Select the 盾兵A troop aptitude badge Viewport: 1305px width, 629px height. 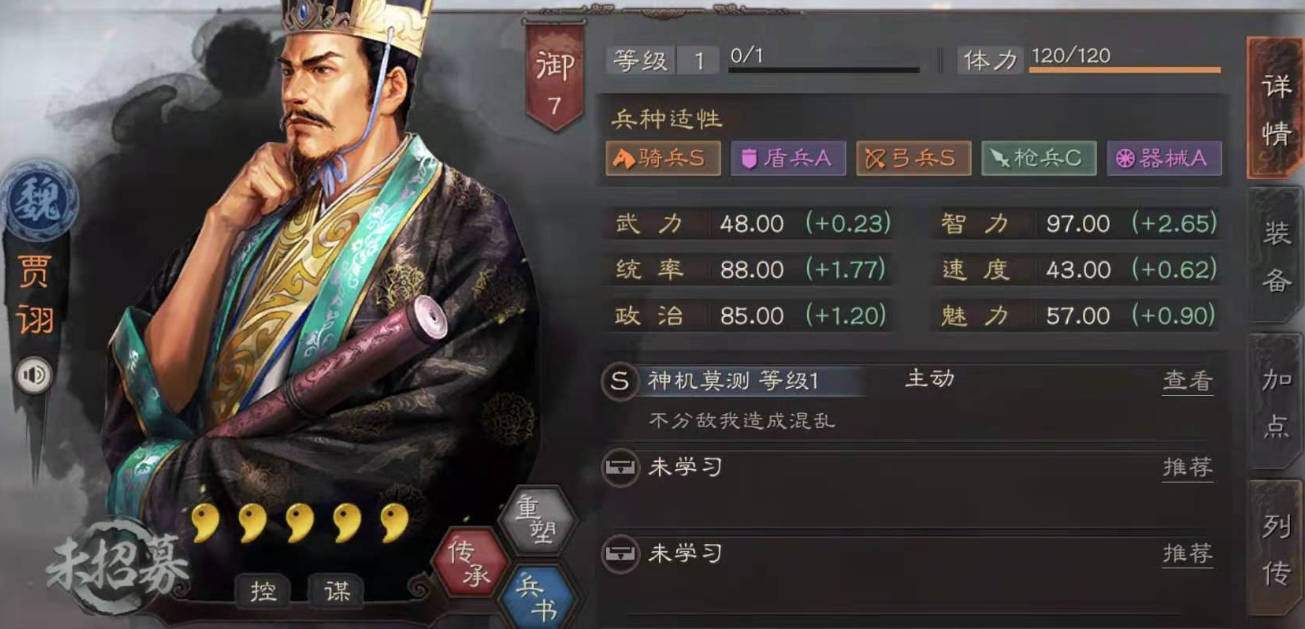click(x=788, y=159)
